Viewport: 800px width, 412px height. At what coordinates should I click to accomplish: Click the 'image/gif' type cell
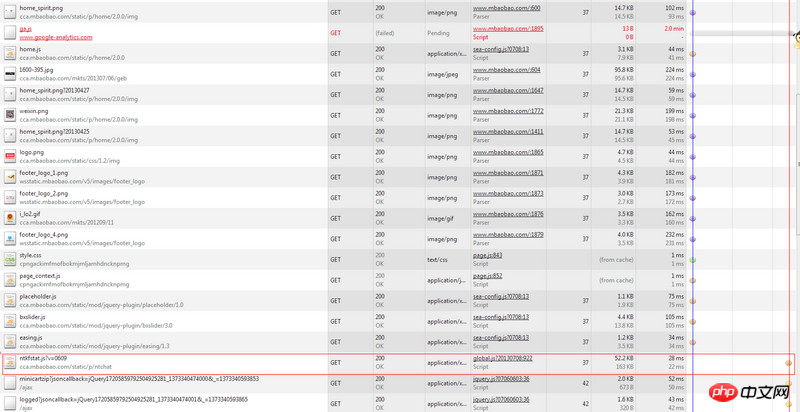[440, 218]
